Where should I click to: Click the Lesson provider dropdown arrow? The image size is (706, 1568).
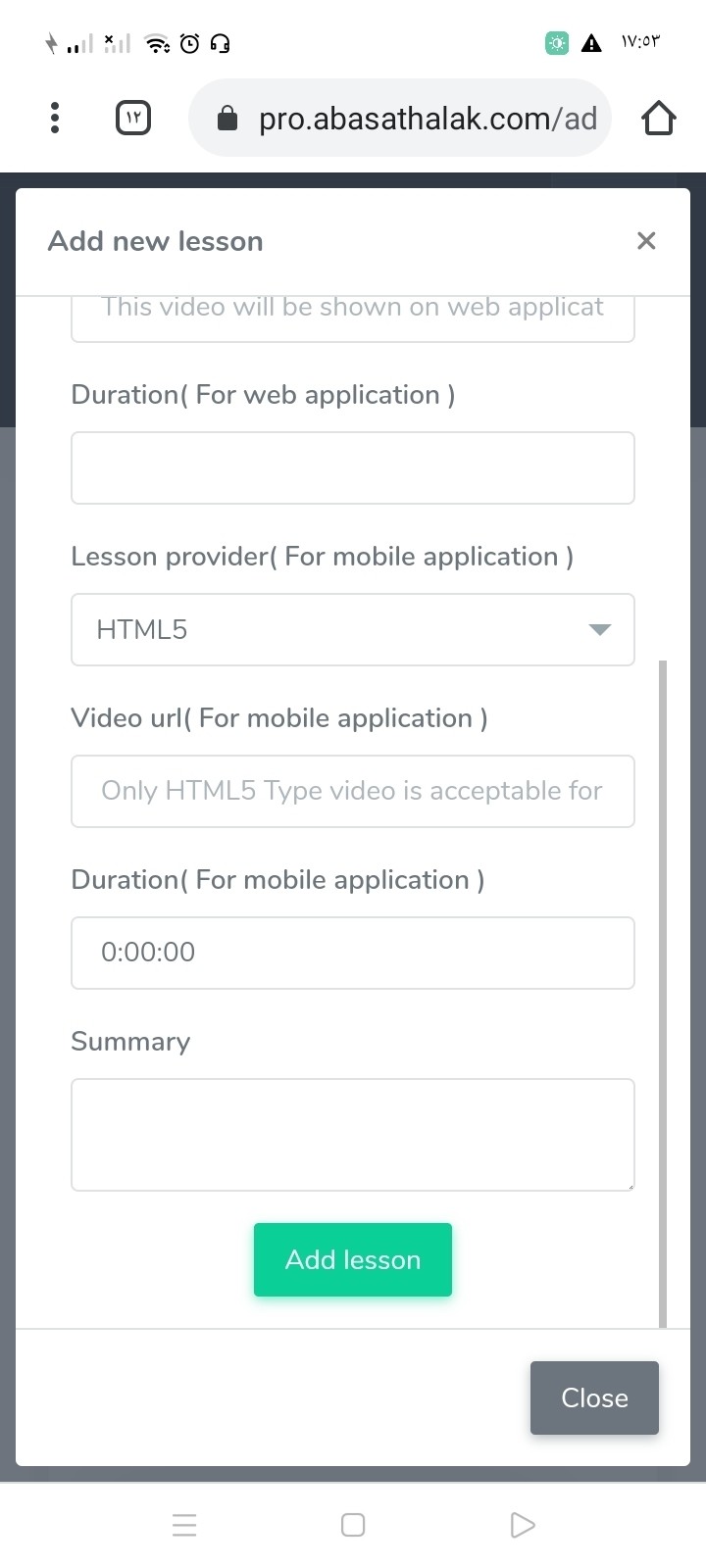click(x=599, y=629)
